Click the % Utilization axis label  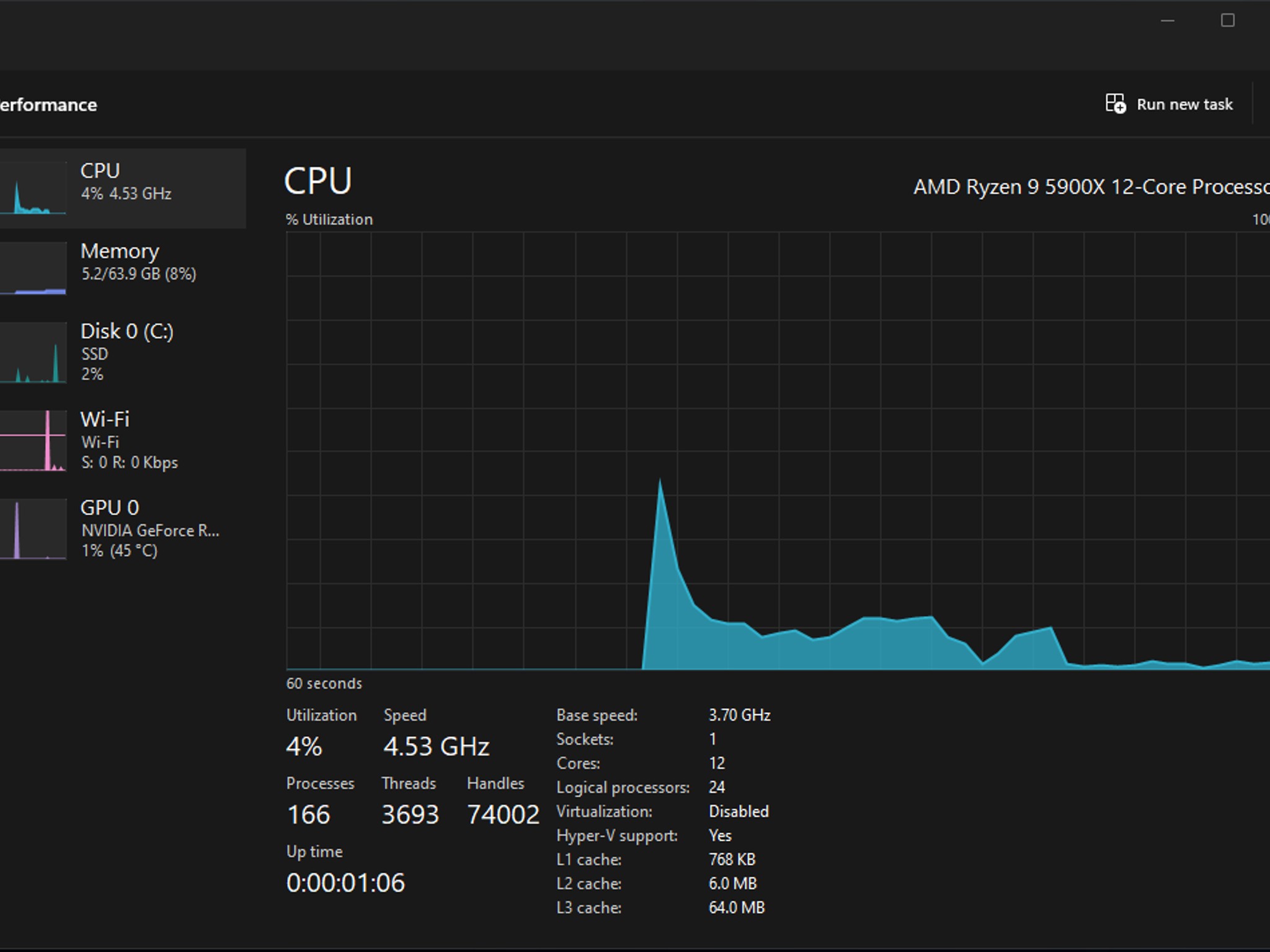tap(328, 219)
